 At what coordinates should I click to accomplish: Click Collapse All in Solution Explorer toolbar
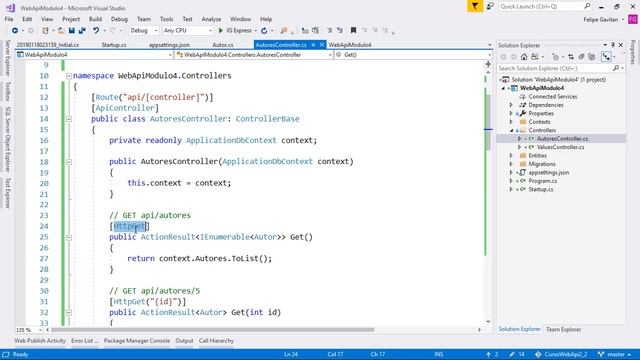[x=581, y=57]
